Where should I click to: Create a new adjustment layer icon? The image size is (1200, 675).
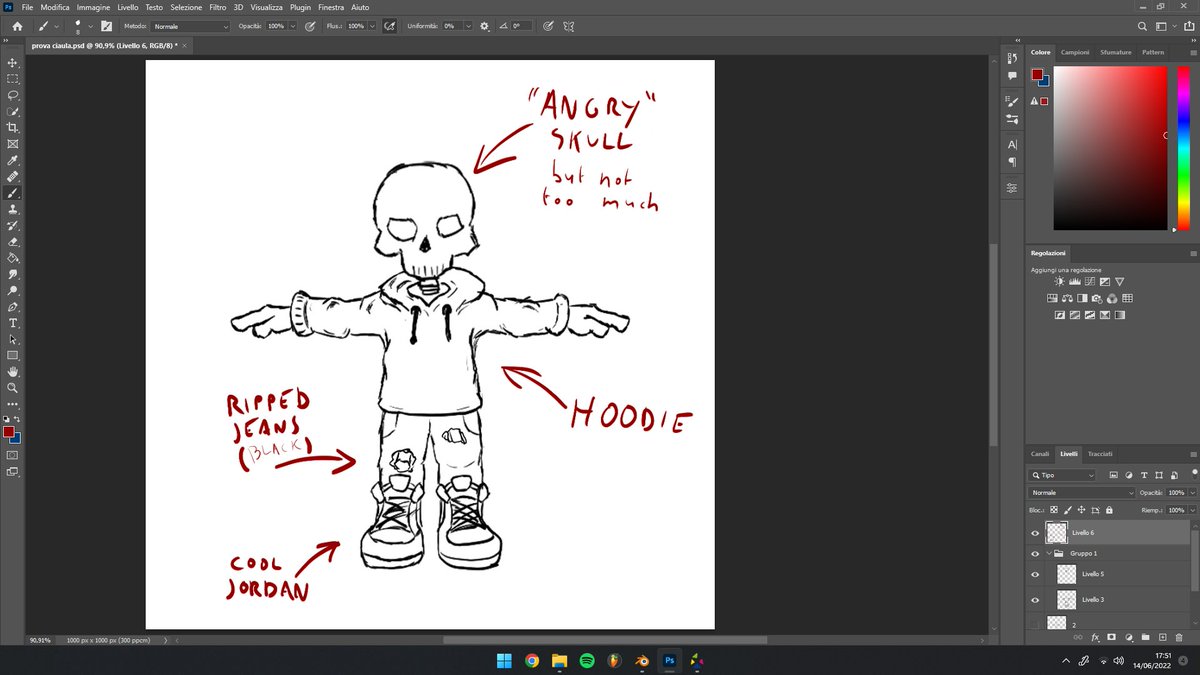pos(1128,637)
